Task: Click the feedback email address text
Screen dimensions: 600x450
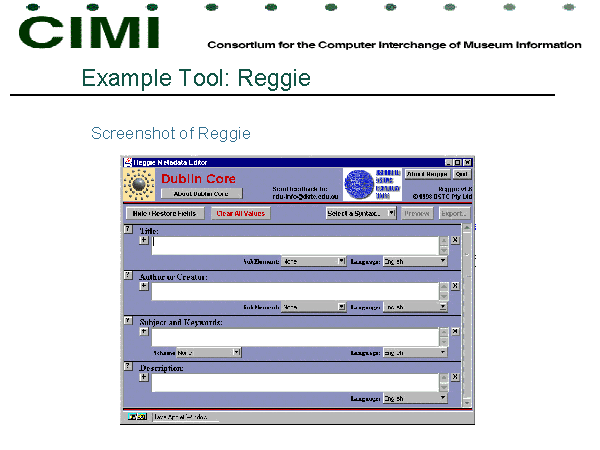Action: [305, 196]
